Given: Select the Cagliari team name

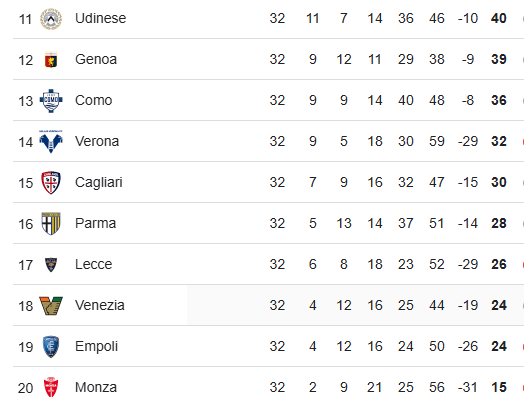Looking at the screenshot, I should (99, 183).
